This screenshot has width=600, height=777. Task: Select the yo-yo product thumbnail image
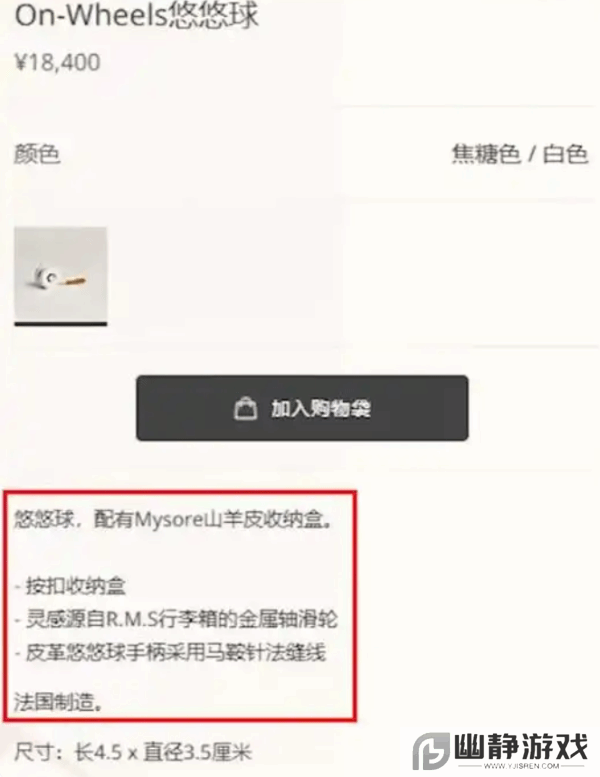(60, 274)
